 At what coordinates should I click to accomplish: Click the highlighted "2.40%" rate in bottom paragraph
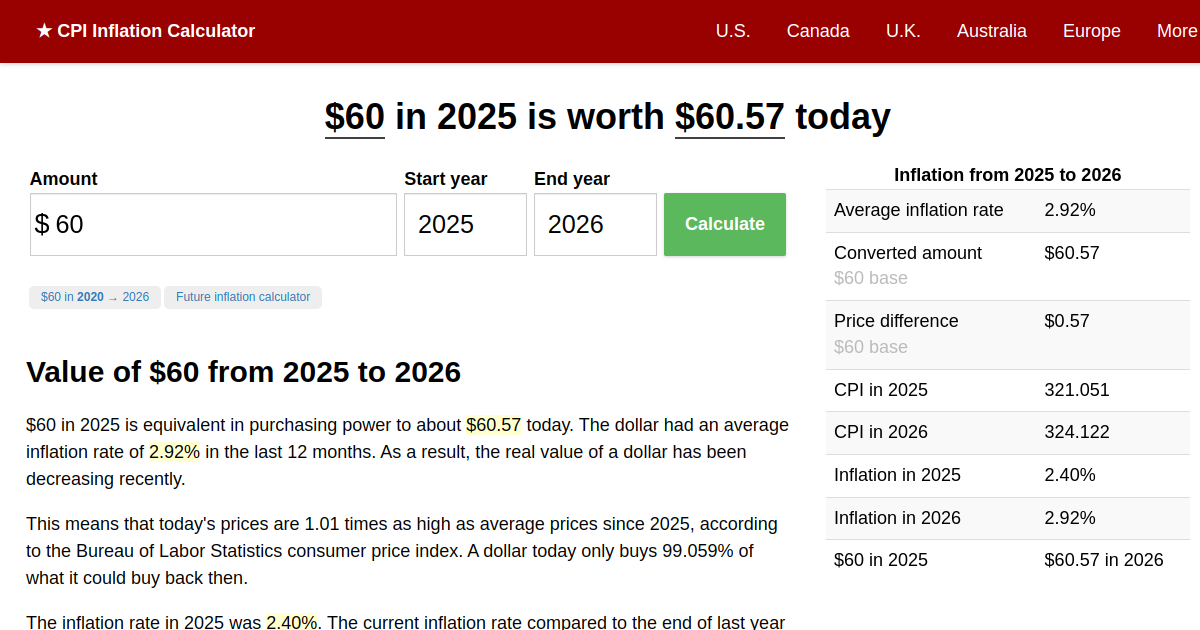click(x=290, y=621)
